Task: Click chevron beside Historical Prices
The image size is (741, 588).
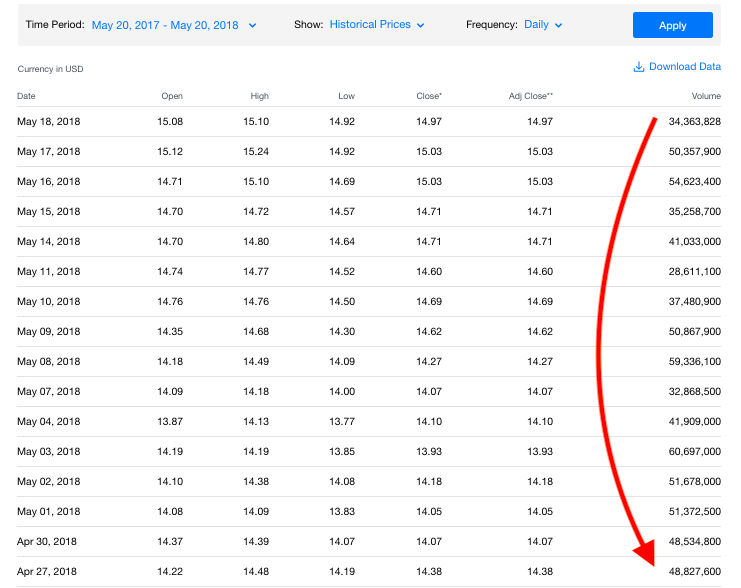Action: coord(420,26)
